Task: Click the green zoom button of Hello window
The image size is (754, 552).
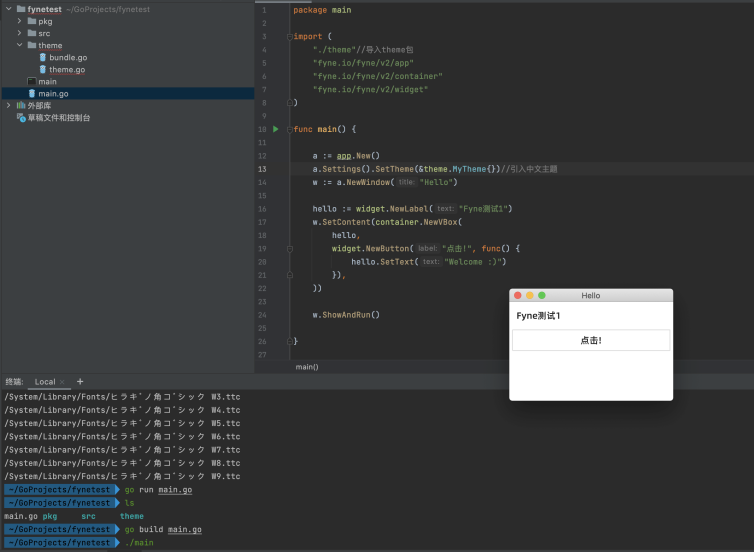Action: [542, 295]
